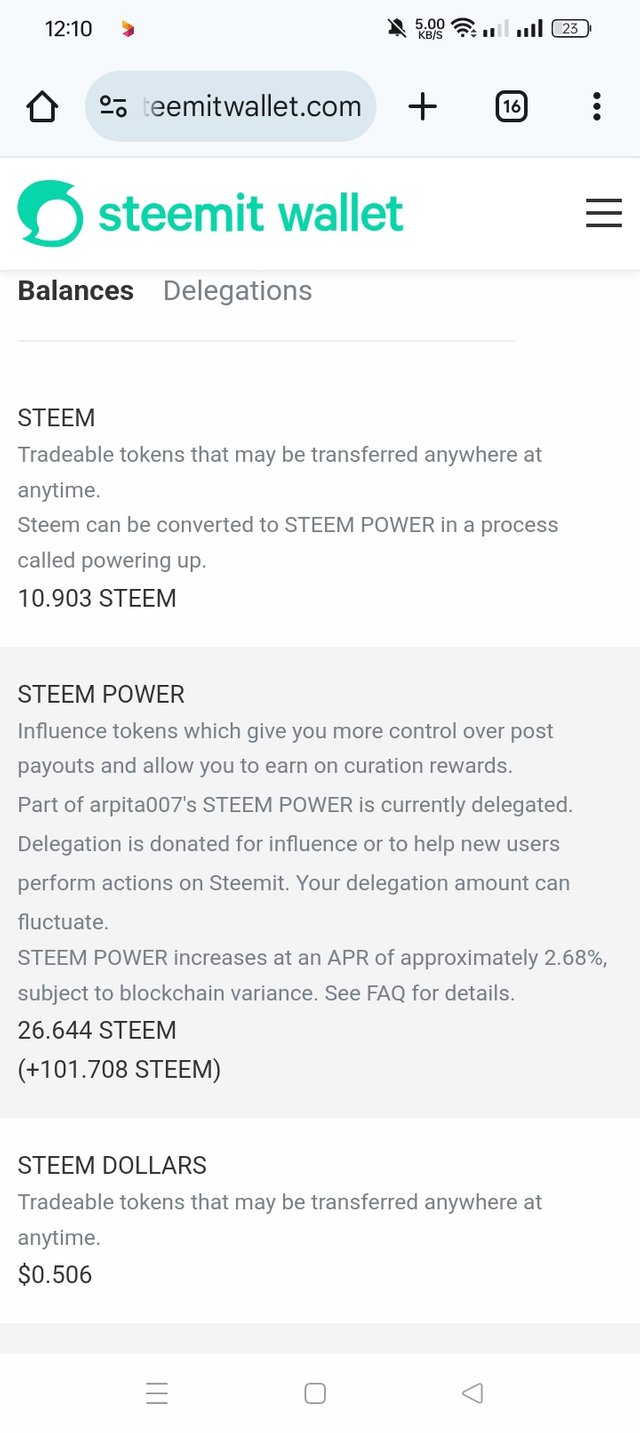The width and height of the screenshot is (640, 1433).
Task: Tap the +101.708 STEEM delegated amount
Action: pos(119,1069)
